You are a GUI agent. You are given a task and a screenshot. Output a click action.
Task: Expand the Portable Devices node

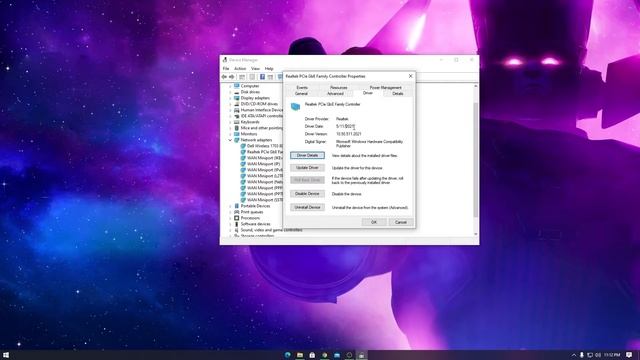tap(230, 206)
